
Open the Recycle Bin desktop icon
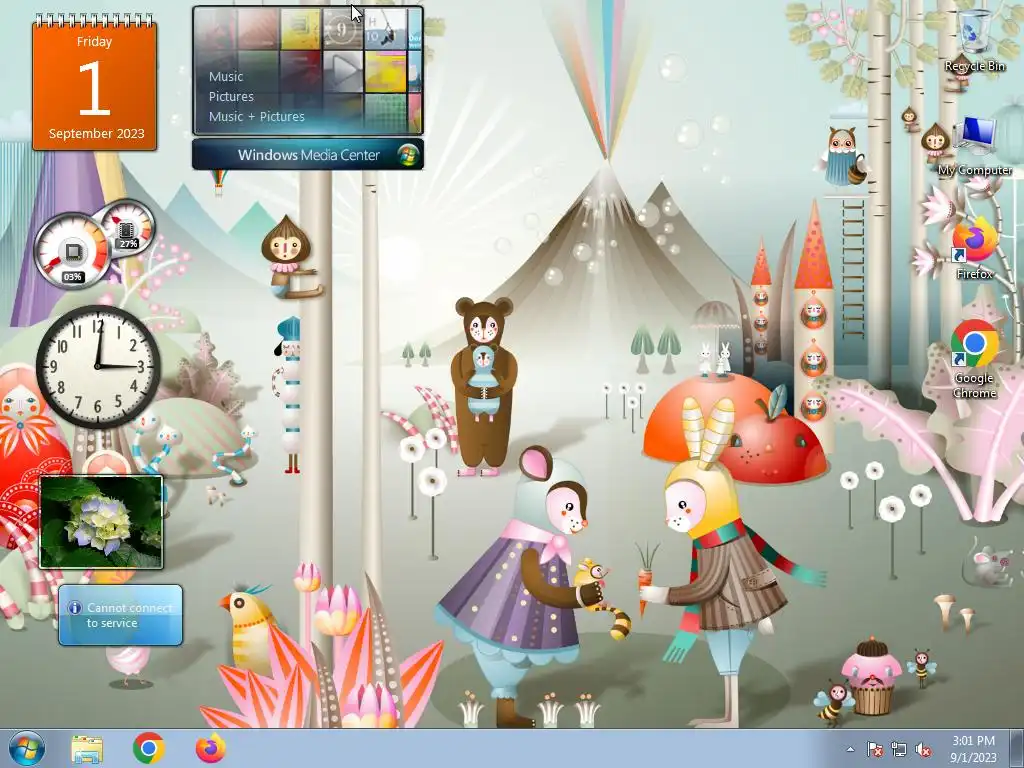coord(974,39)
